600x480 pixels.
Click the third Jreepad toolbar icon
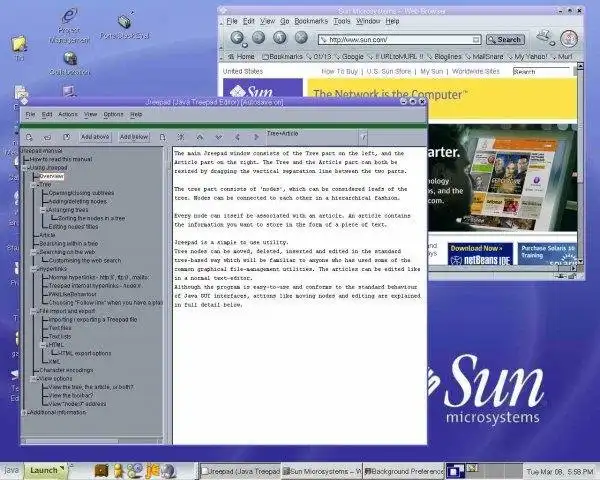point(66,137)
